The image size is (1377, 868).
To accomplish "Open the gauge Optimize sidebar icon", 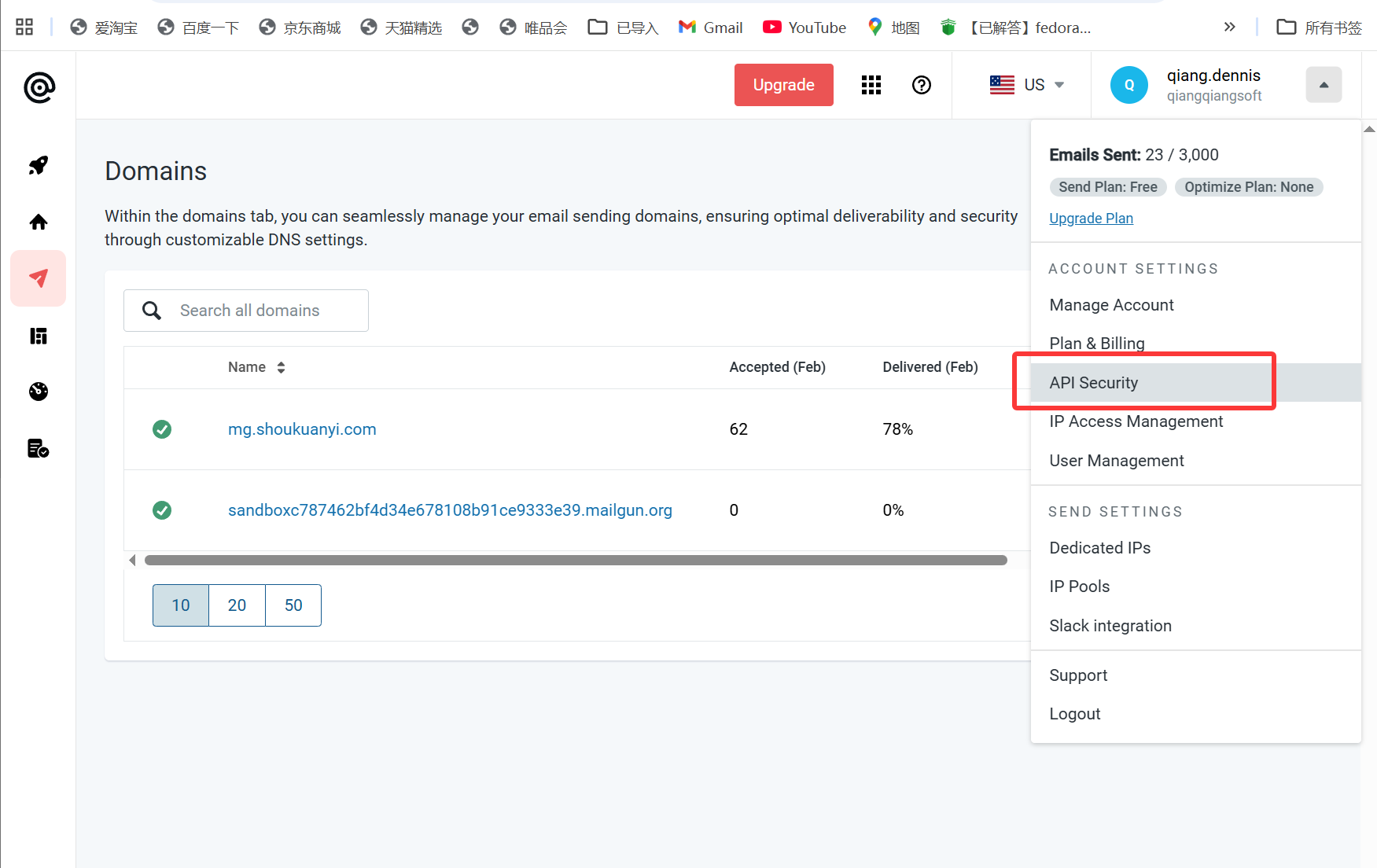I will coord(39,392).
